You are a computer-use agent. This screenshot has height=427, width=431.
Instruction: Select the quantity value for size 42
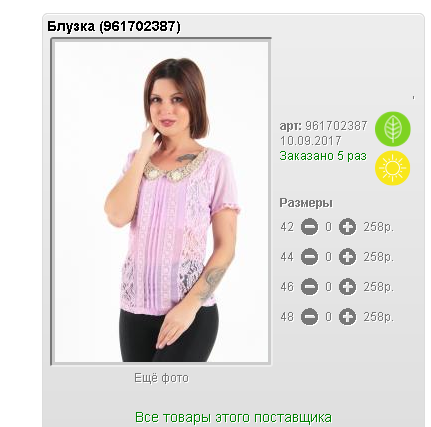[328, 227]
